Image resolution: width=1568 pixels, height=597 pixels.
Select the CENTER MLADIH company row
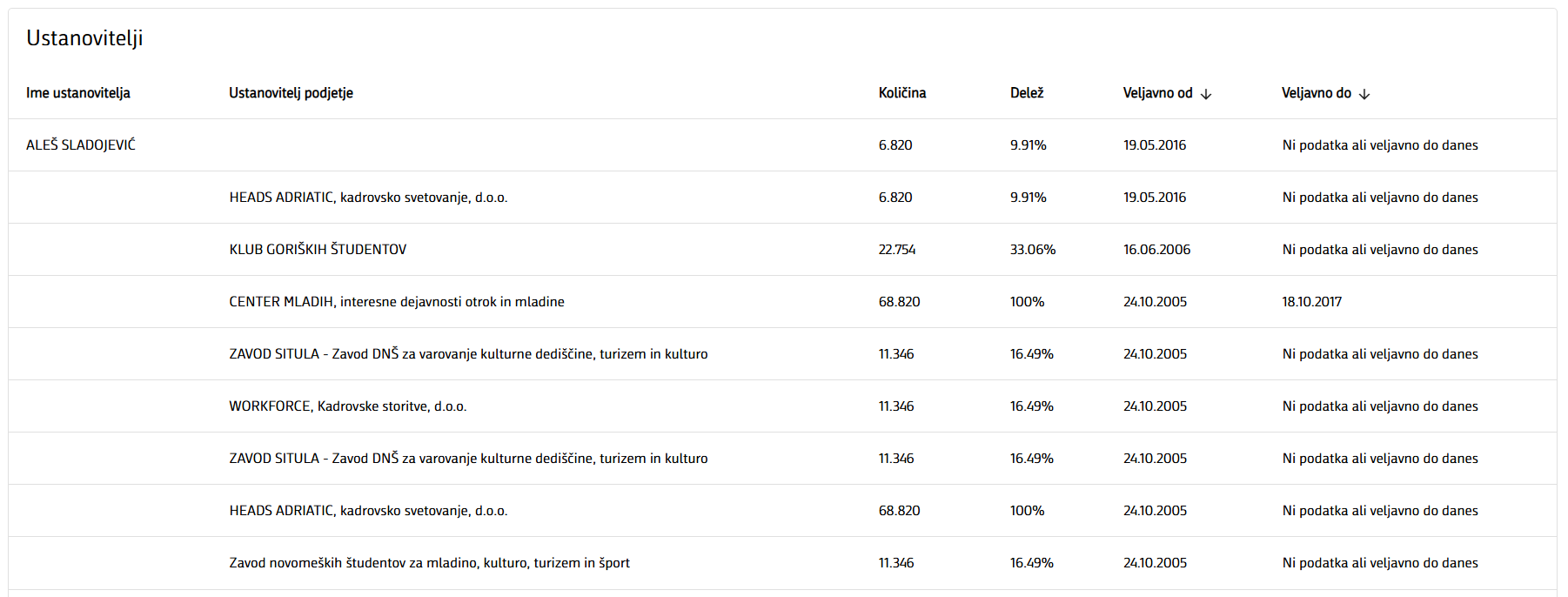pos(397,302)
